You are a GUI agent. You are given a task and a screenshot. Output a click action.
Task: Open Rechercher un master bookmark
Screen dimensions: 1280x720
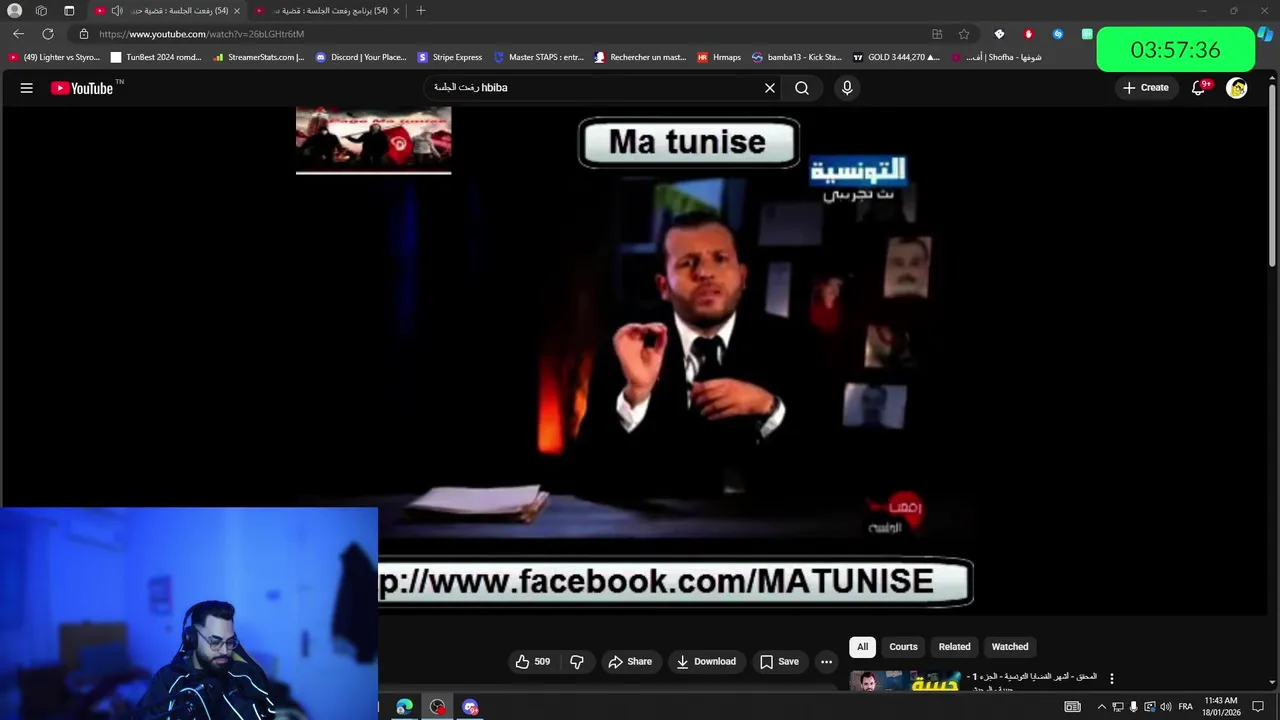tap(641, 57)
